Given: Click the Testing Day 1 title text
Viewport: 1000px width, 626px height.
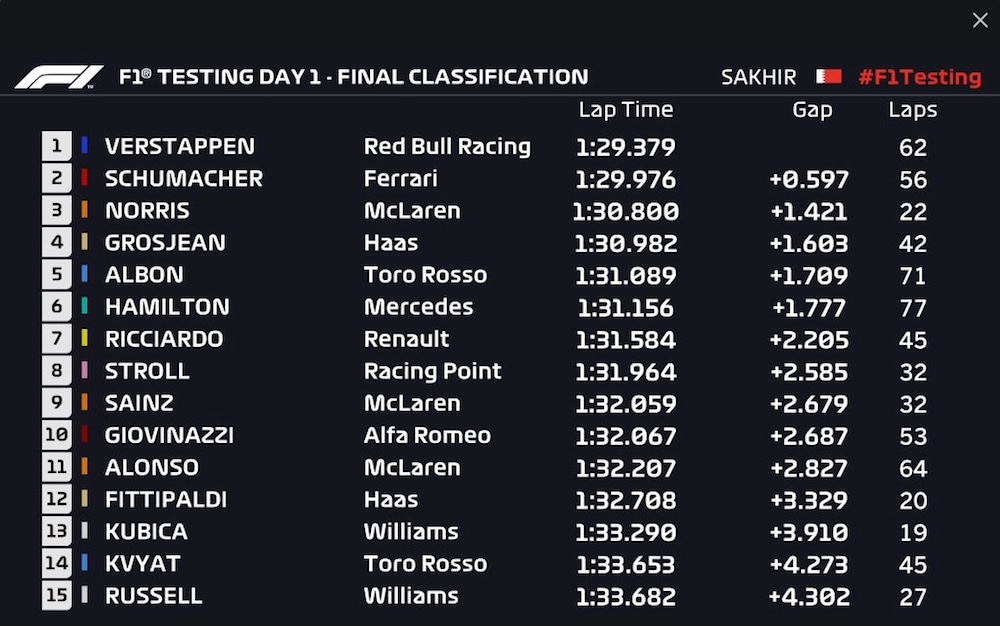Looking at the screenshot, I should pyautogui.click(x=353, y=77).
